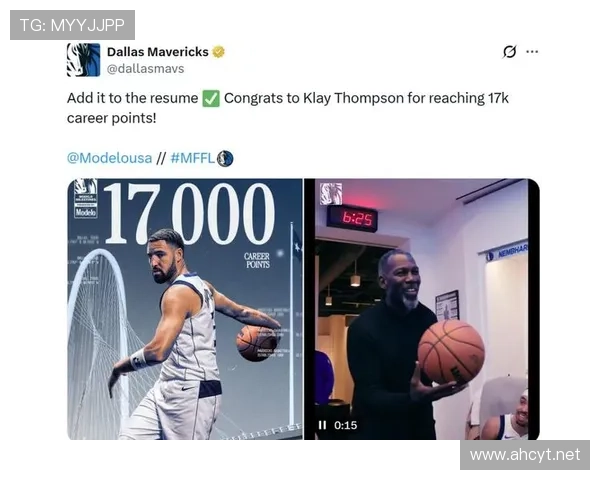Open the #MFFL hashtag

click(x=192, y=158)
